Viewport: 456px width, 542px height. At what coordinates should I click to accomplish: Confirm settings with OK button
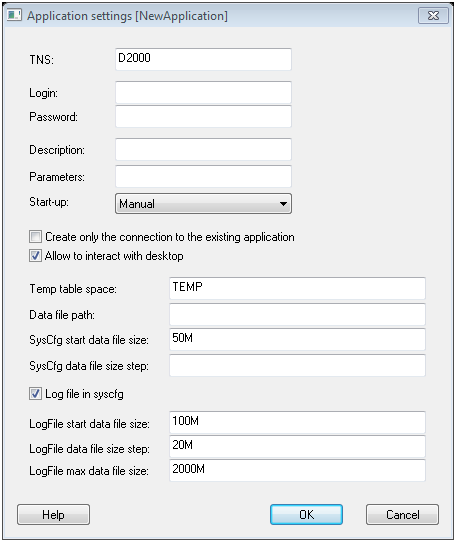pos(306,515)
